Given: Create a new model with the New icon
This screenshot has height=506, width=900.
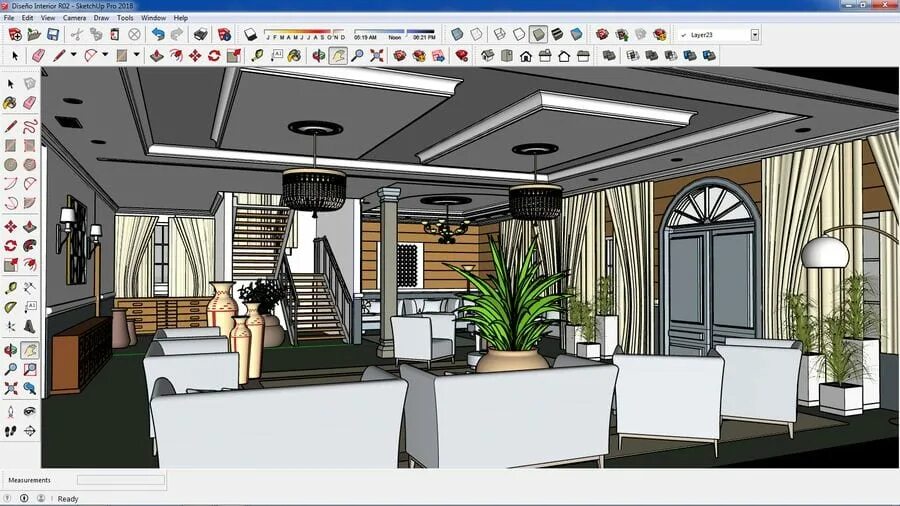Looking at the screenshot, I should pyautogui.click(x=15, y=34).
